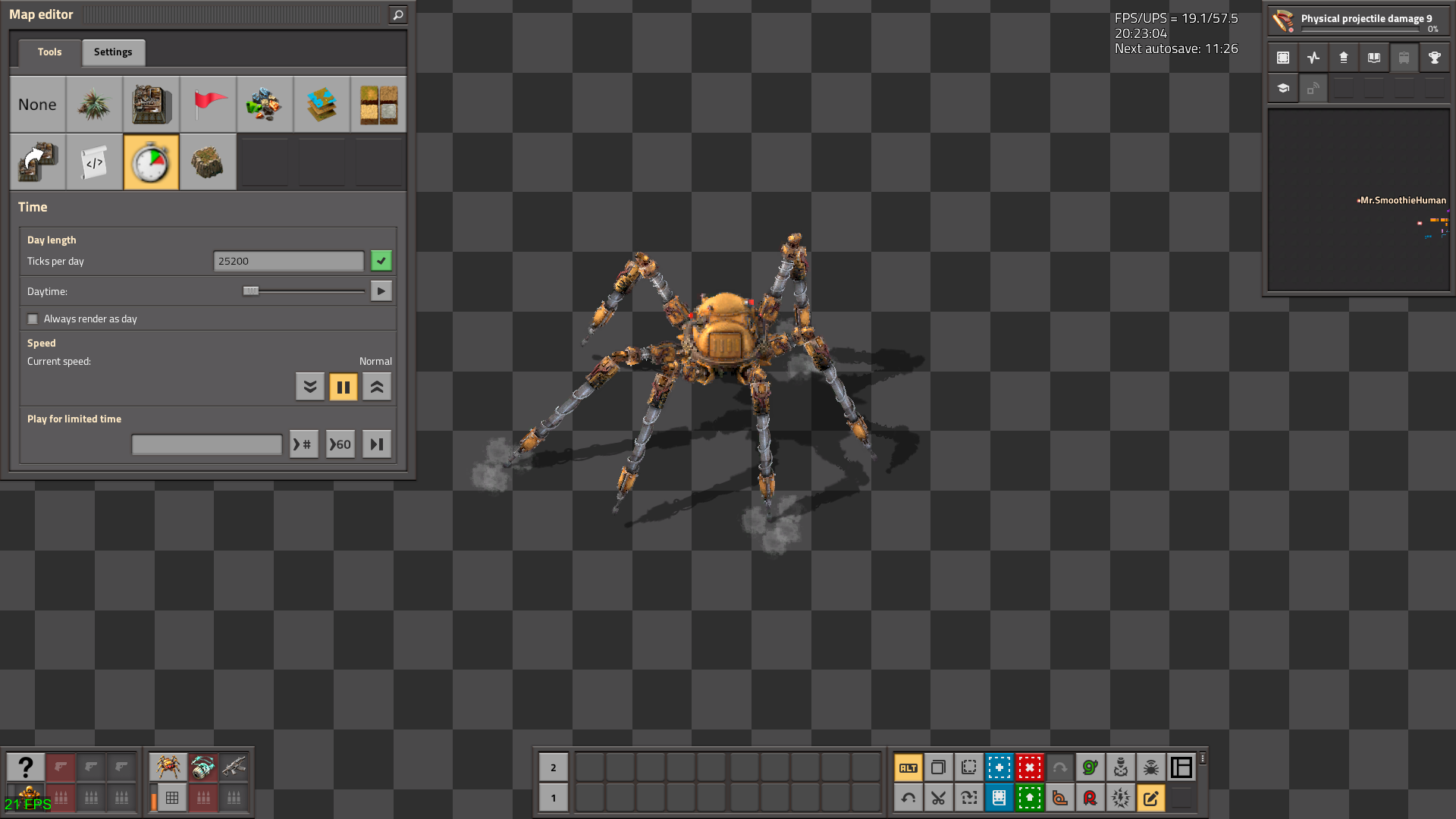
Task: Click the orange copper wire tool
Action: 1060,798
